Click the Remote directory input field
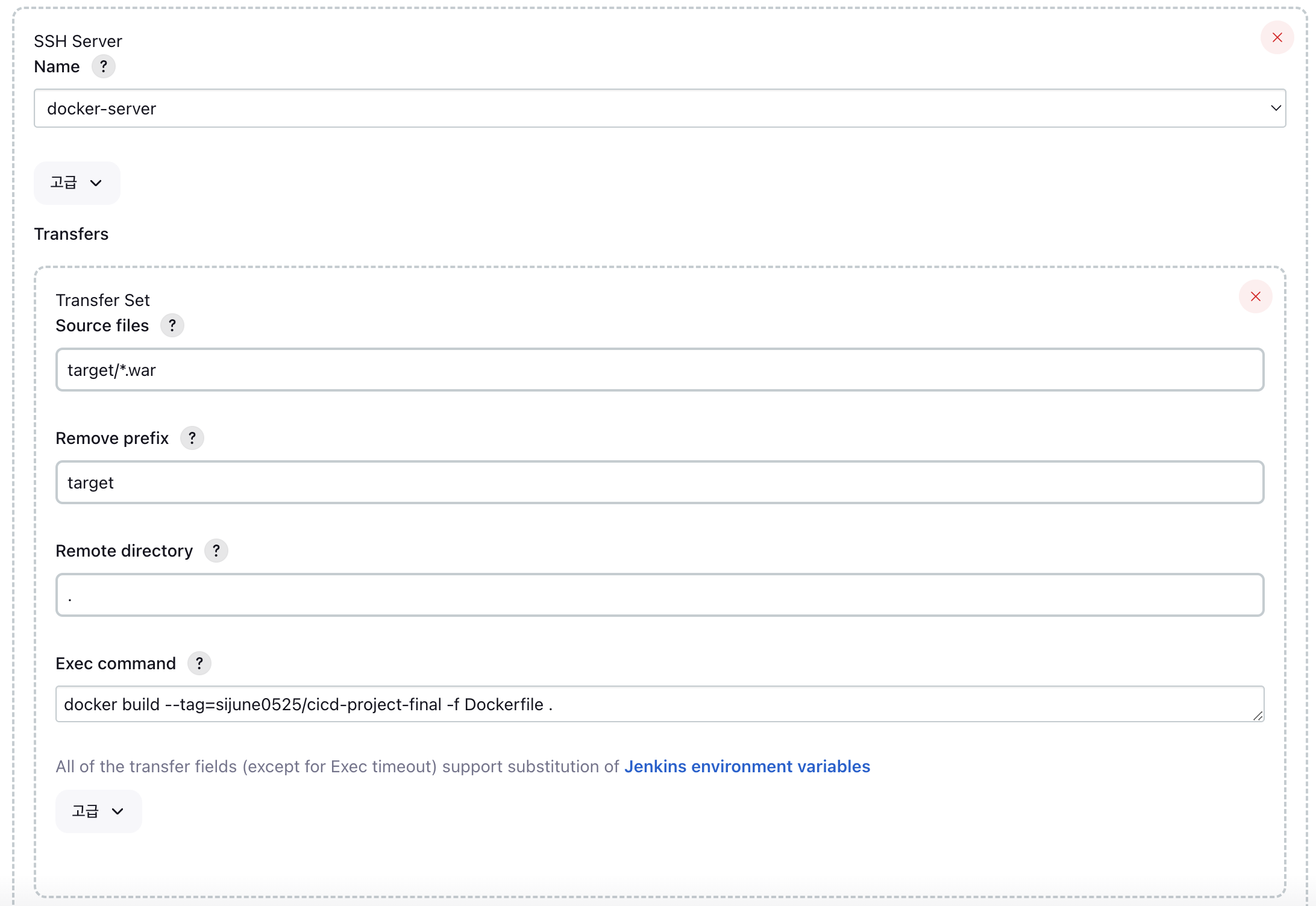The width and height of the screenshot is (1316, 906). [x=659, y=595]
